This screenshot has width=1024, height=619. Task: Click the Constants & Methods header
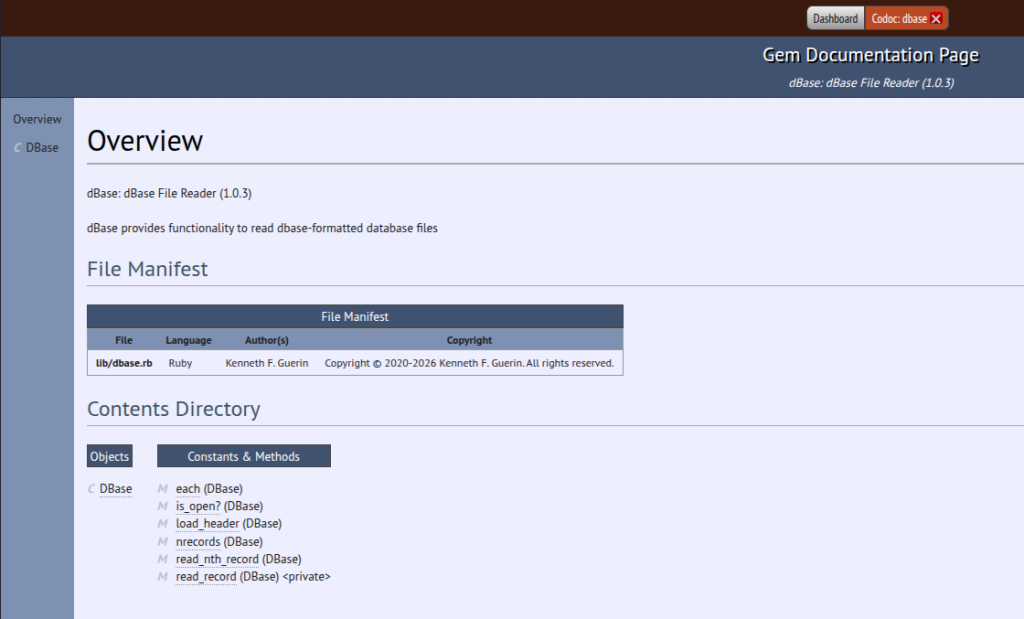coord(243,456)
